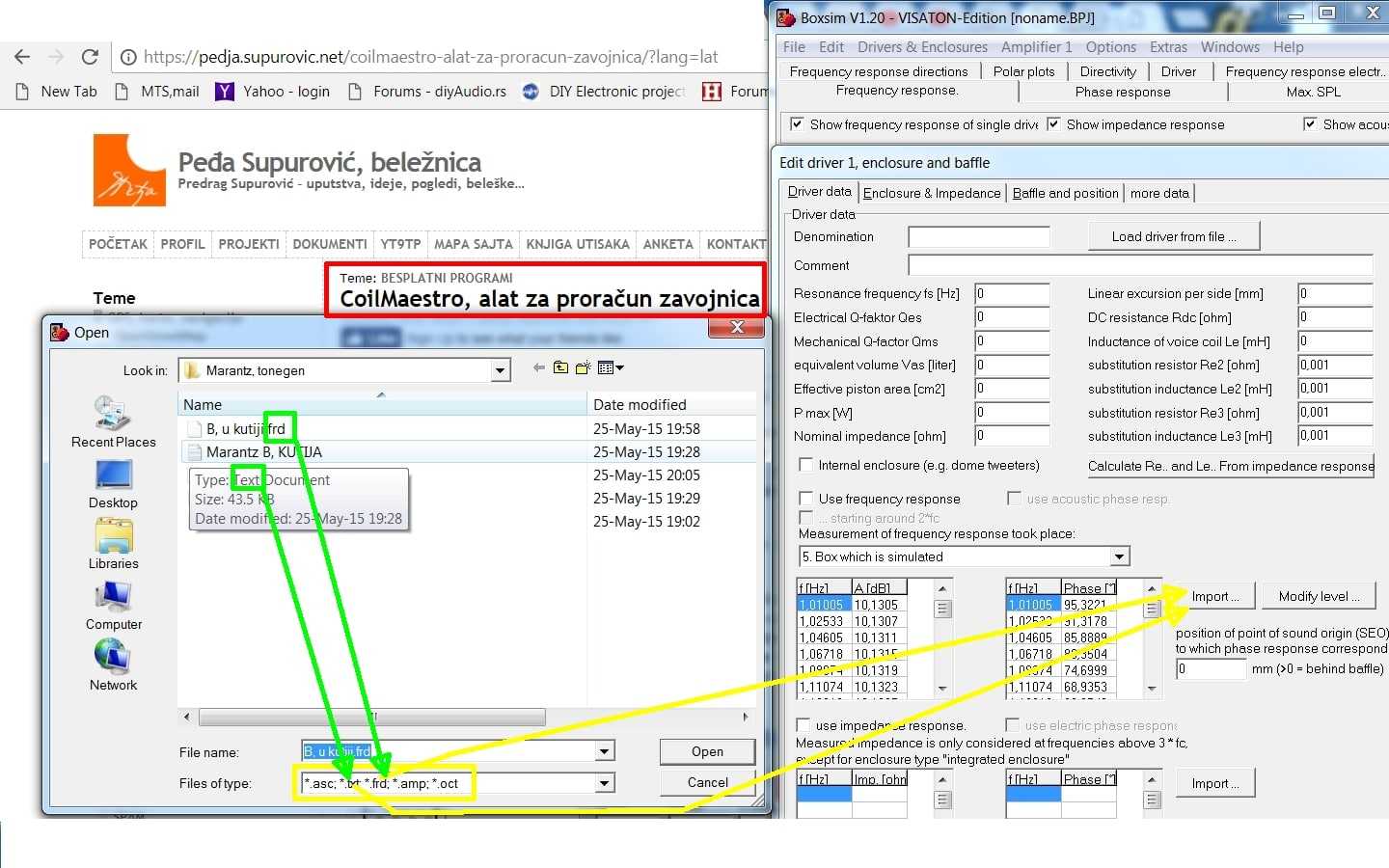Toggle 'use acoustic phase resp.' checkbox
1389x868 pixels.
tap(1014, 499)
